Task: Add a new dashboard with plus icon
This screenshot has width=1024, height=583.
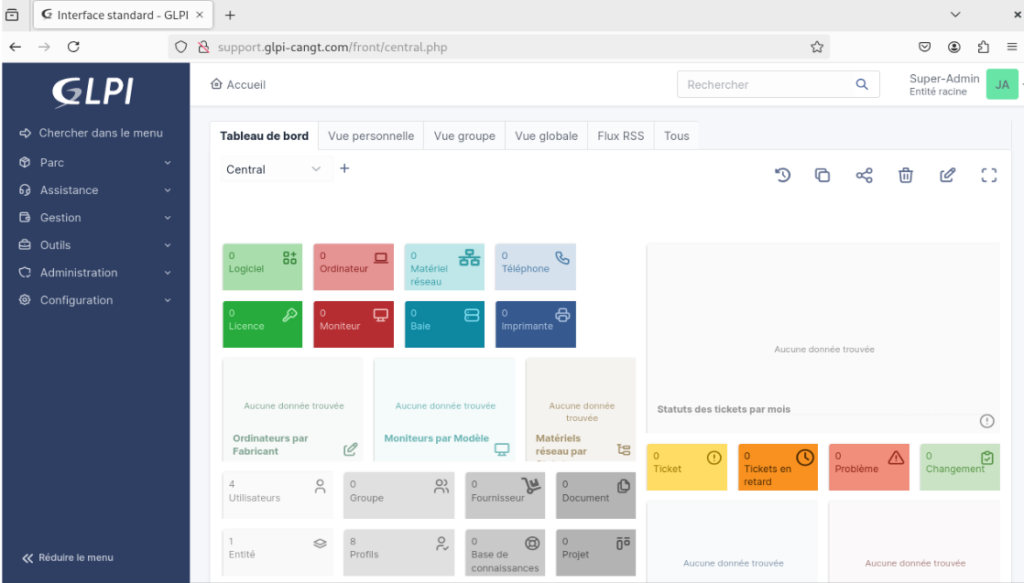Action: (x=345, y=169)
